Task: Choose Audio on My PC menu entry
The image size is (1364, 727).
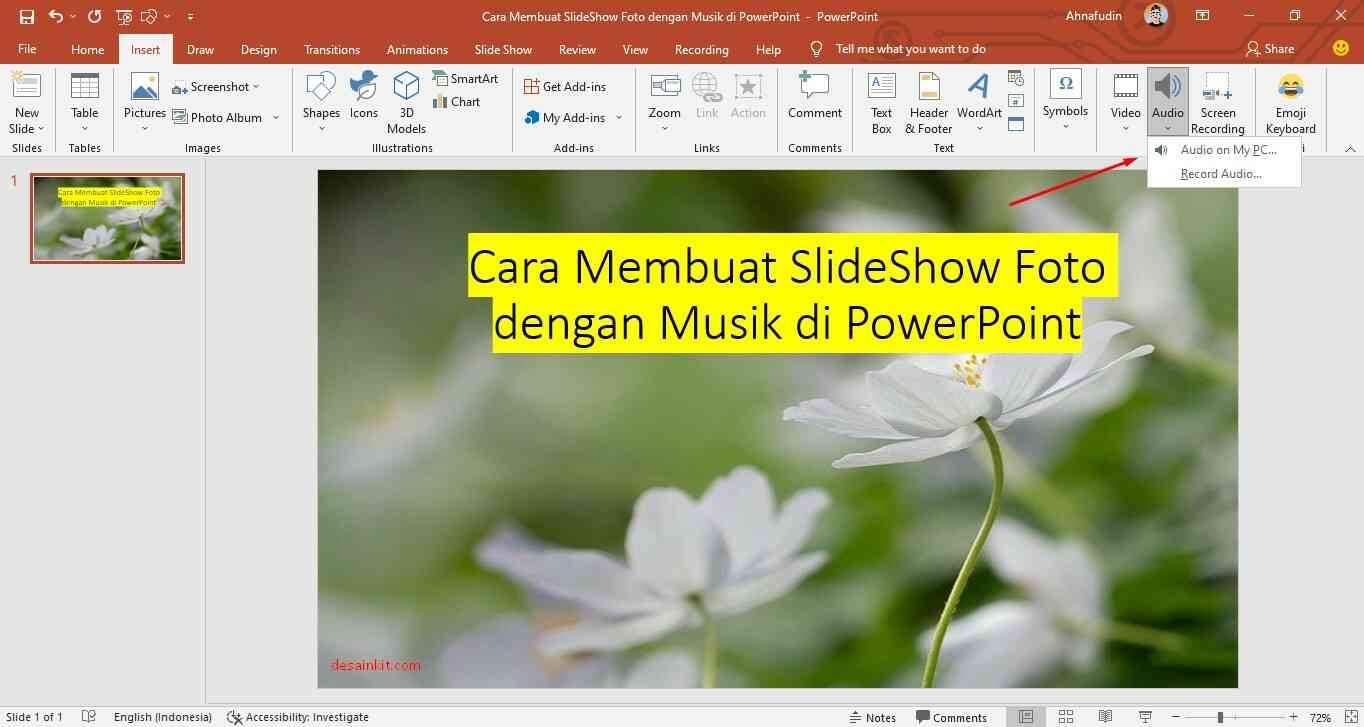Action: (x=1224, y=150)
